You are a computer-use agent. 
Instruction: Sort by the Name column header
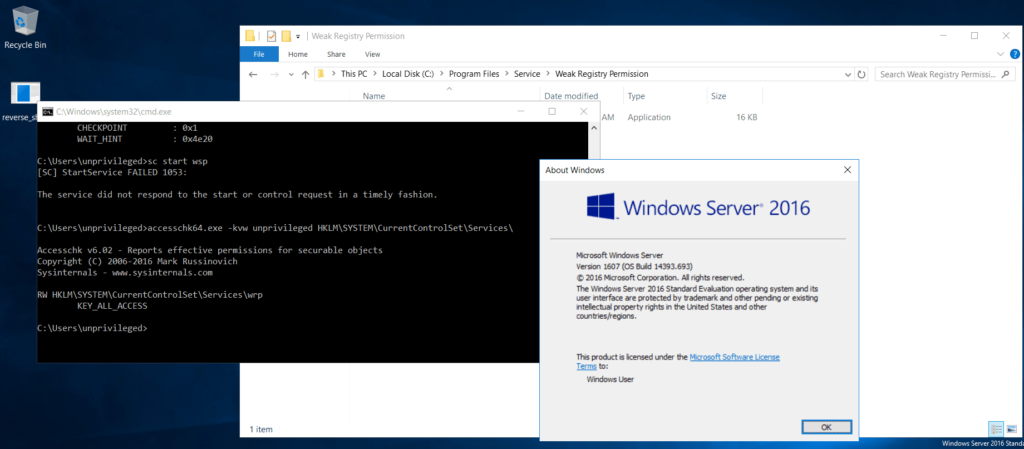374,96
